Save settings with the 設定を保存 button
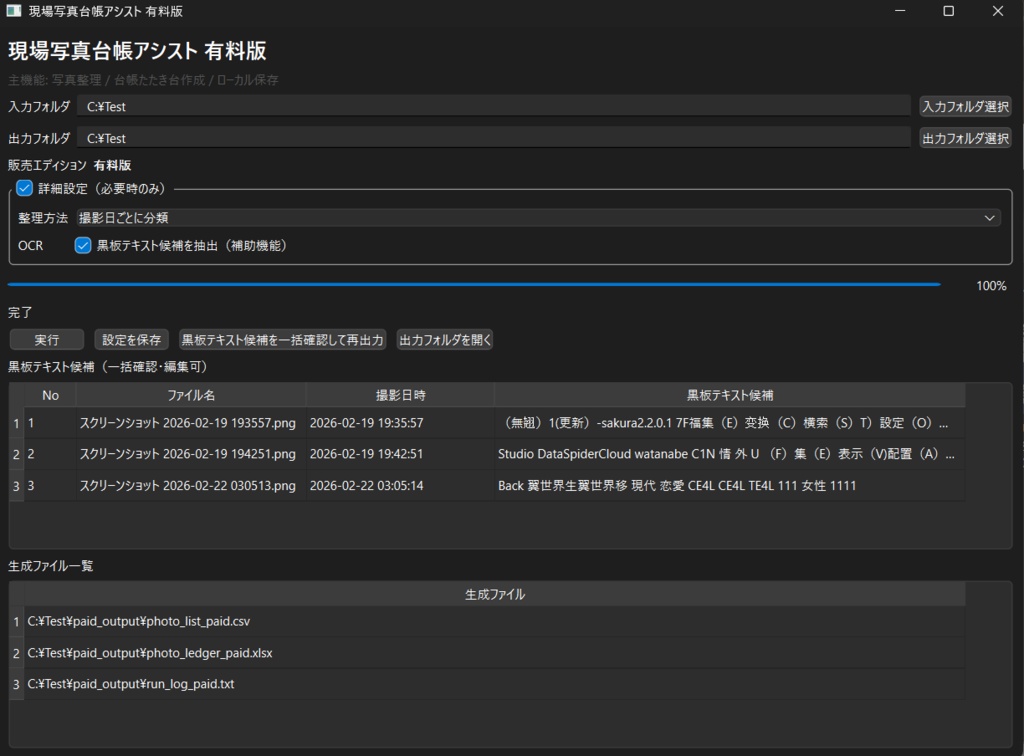This screenshot has width=1024, height=756. (132, 339)
